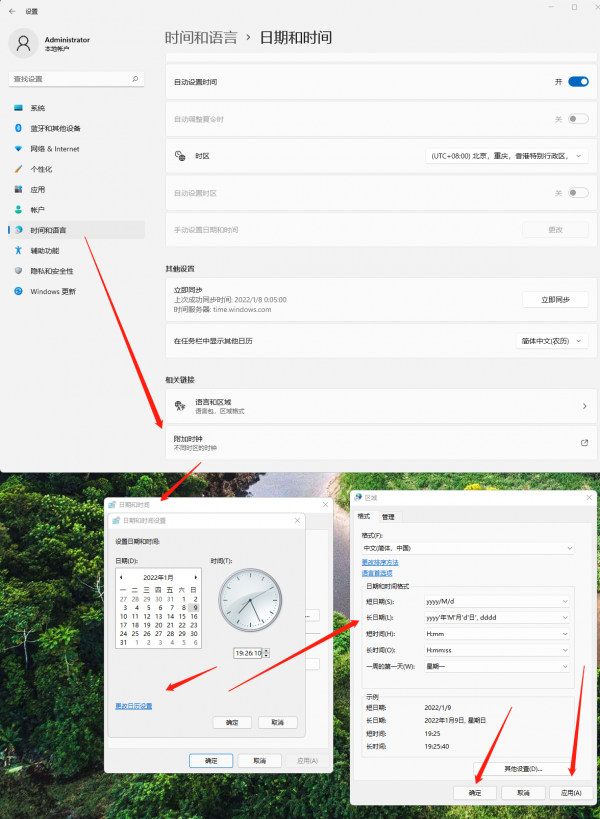Click 其他设置(D)... button
This screenshot has width=600, height=819.
[x=523, y=769]
